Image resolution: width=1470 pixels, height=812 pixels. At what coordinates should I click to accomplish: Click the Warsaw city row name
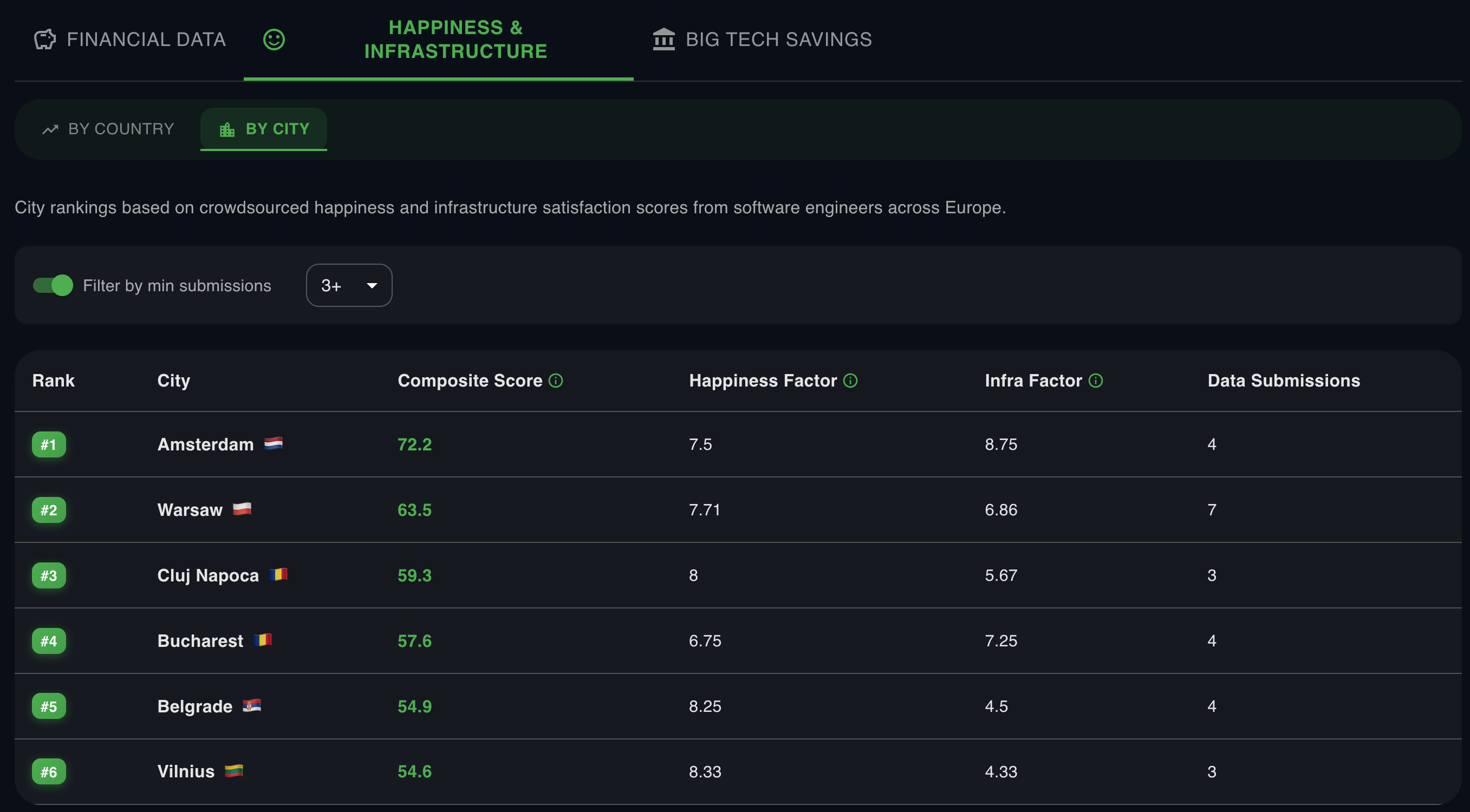190,510
